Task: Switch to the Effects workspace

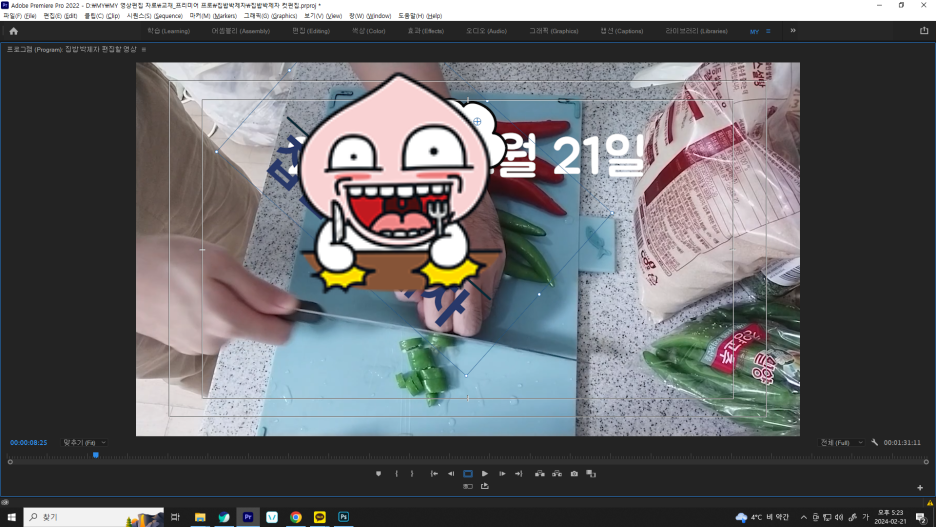Action: pos(426,31)
